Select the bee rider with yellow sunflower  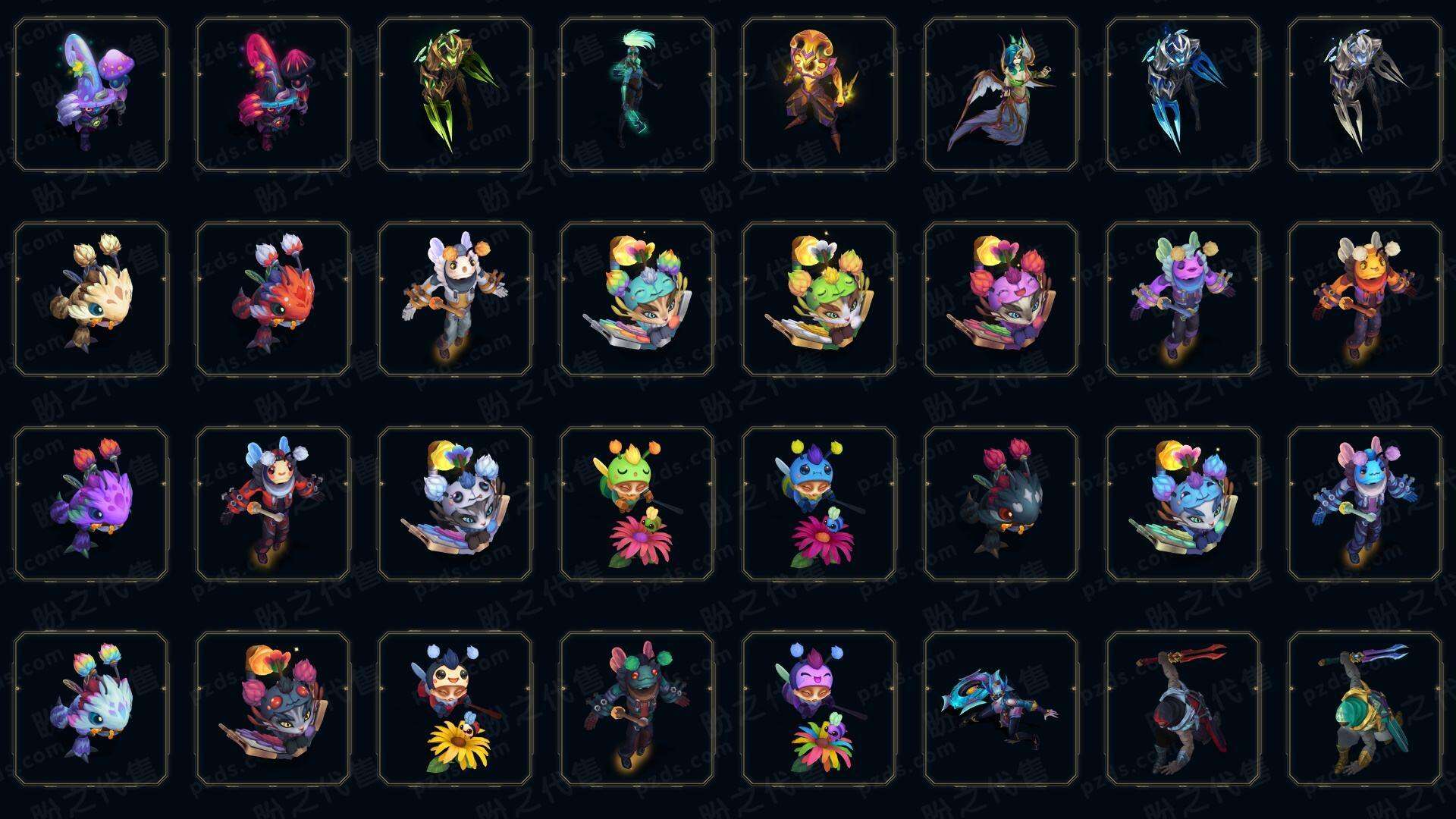[x=455, y=708]
